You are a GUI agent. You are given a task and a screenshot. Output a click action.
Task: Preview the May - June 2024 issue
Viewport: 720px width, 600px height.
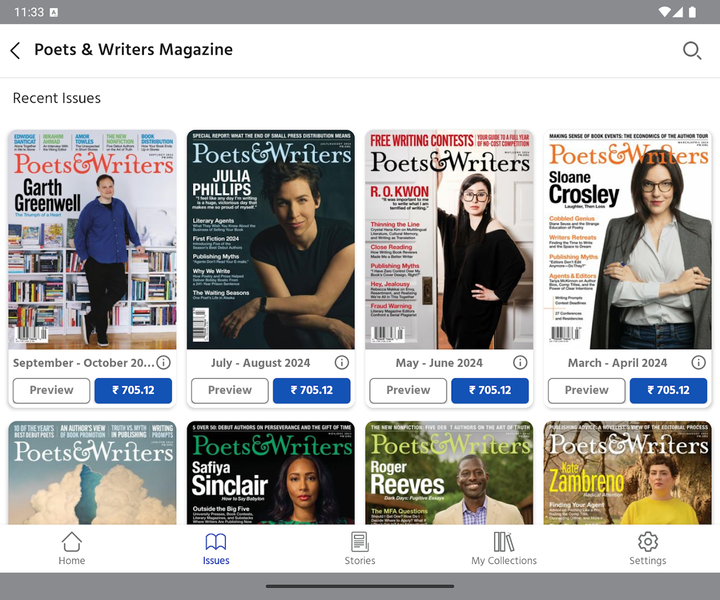(408, 390)
